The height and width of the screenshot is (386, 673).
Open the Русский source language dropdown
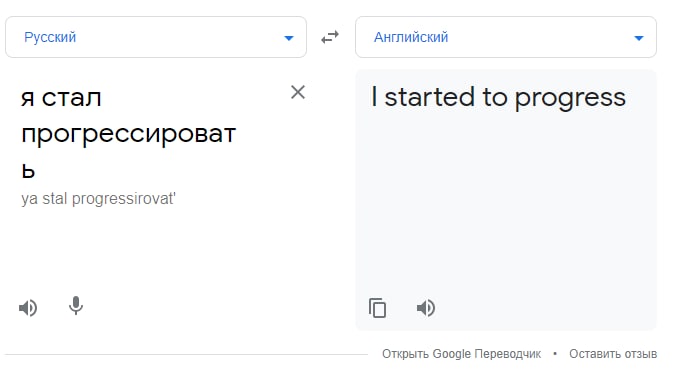156,37
